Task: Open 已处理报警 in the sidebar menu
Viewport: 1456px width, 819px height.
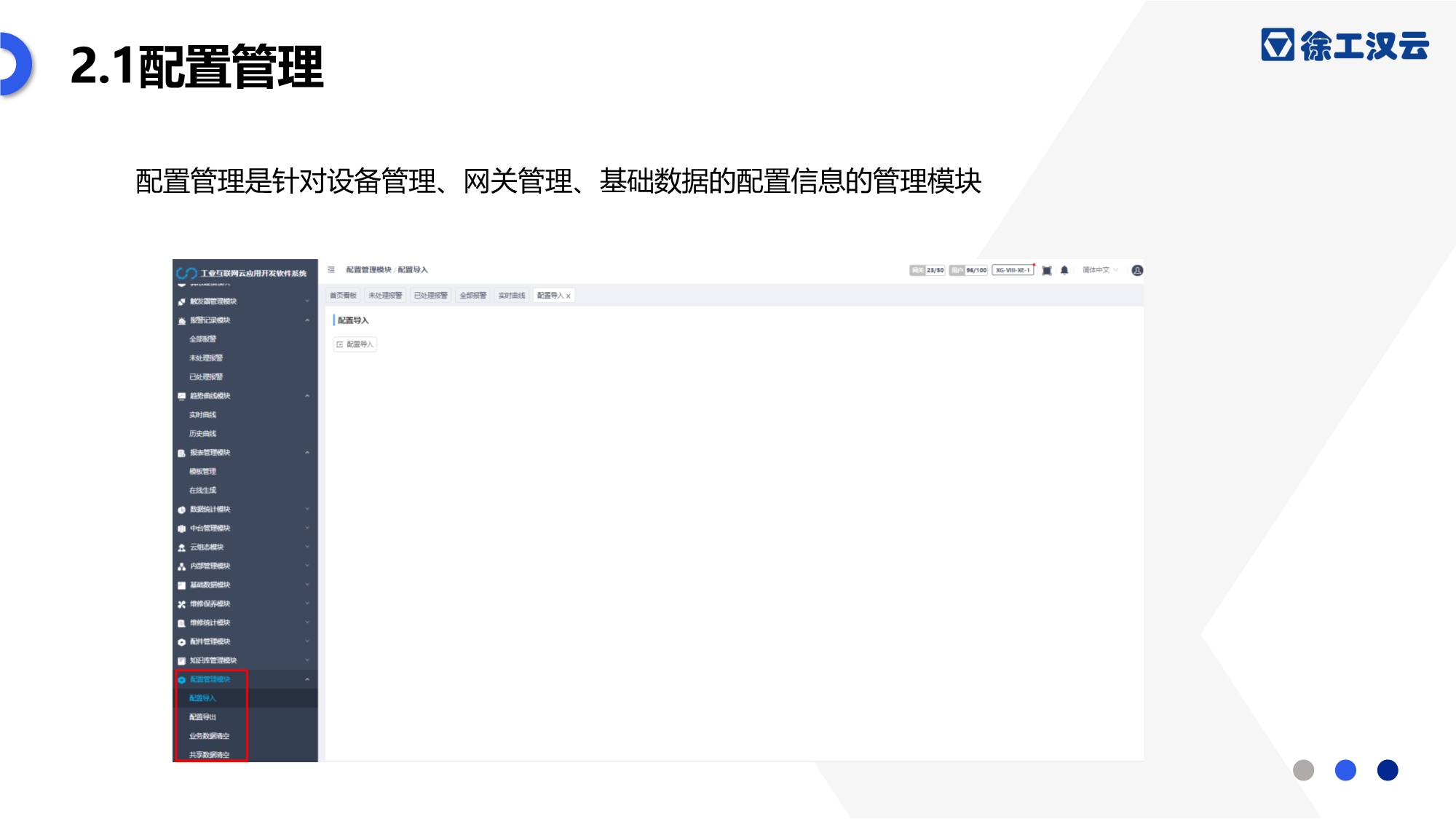Action: 206,377
